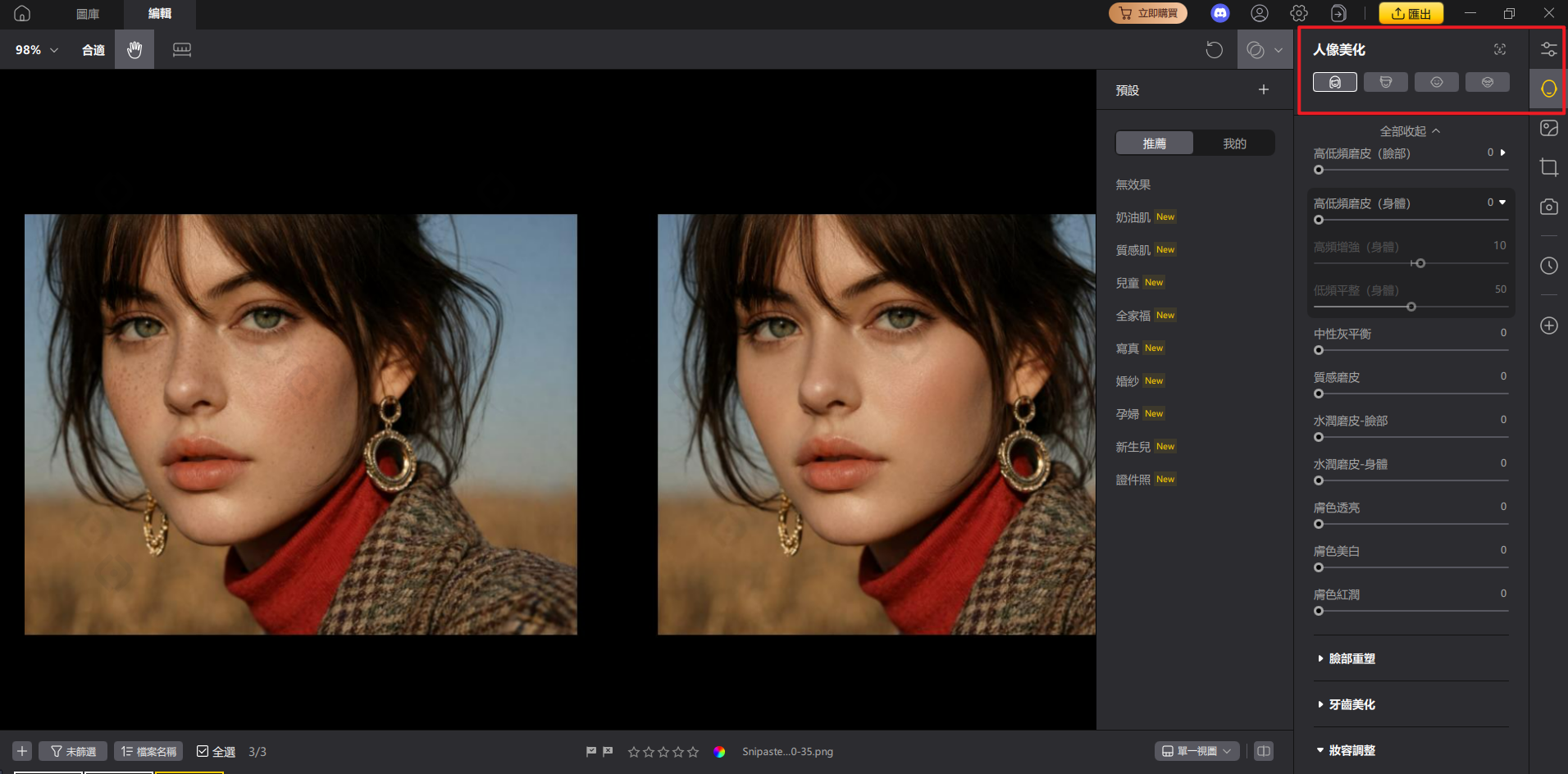The image size is (1568, 774).
Task: Open the history clock panel
Action: click(1548, 266)
